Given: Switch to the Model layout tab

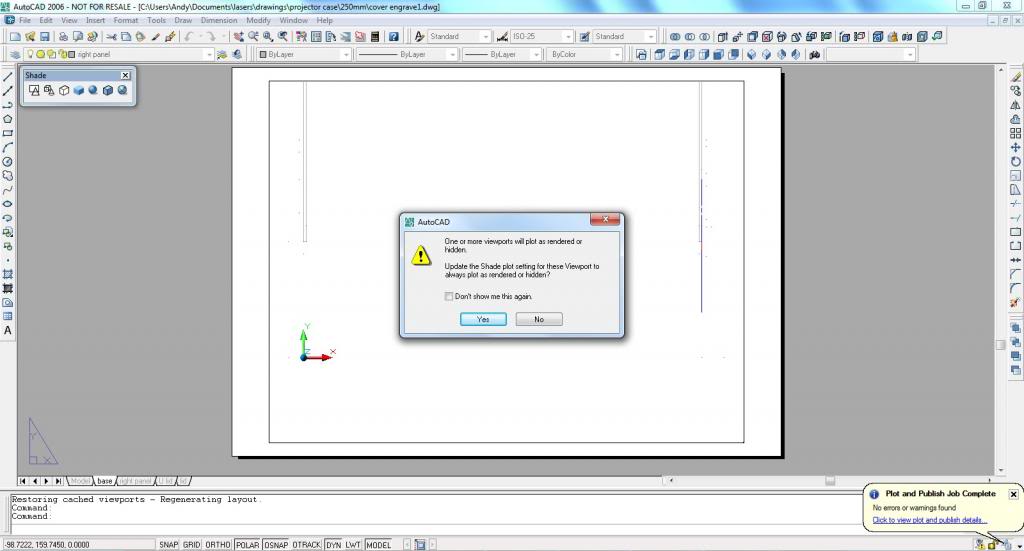Looking at the screenshot, I should (x=79, y=481).
